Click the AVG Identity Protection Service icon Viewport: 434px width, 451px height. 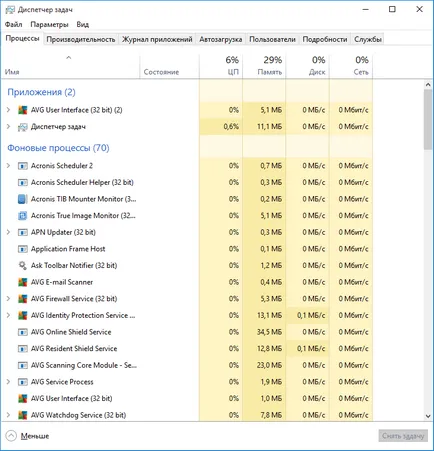22,315
